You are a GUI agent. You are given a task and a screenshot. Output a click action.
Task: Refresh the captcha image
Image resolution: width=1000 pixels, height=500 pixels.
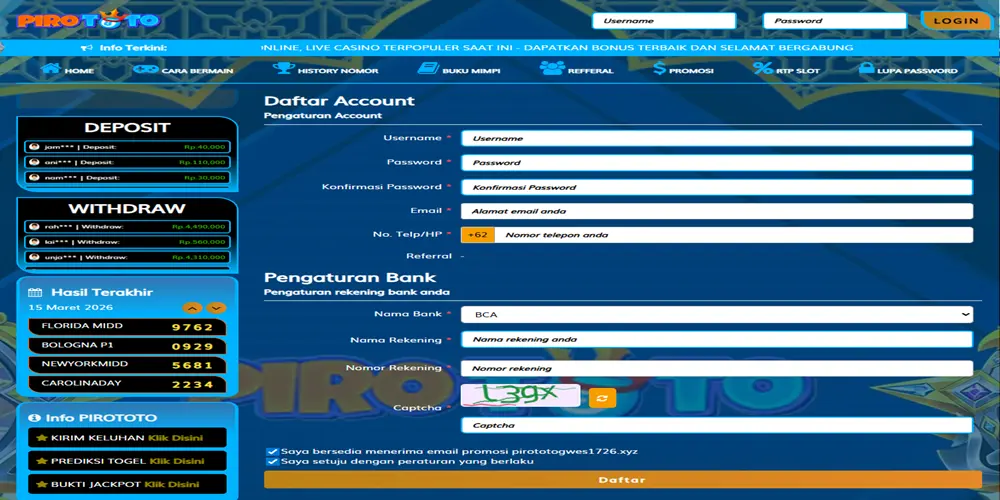click(602, 398)
